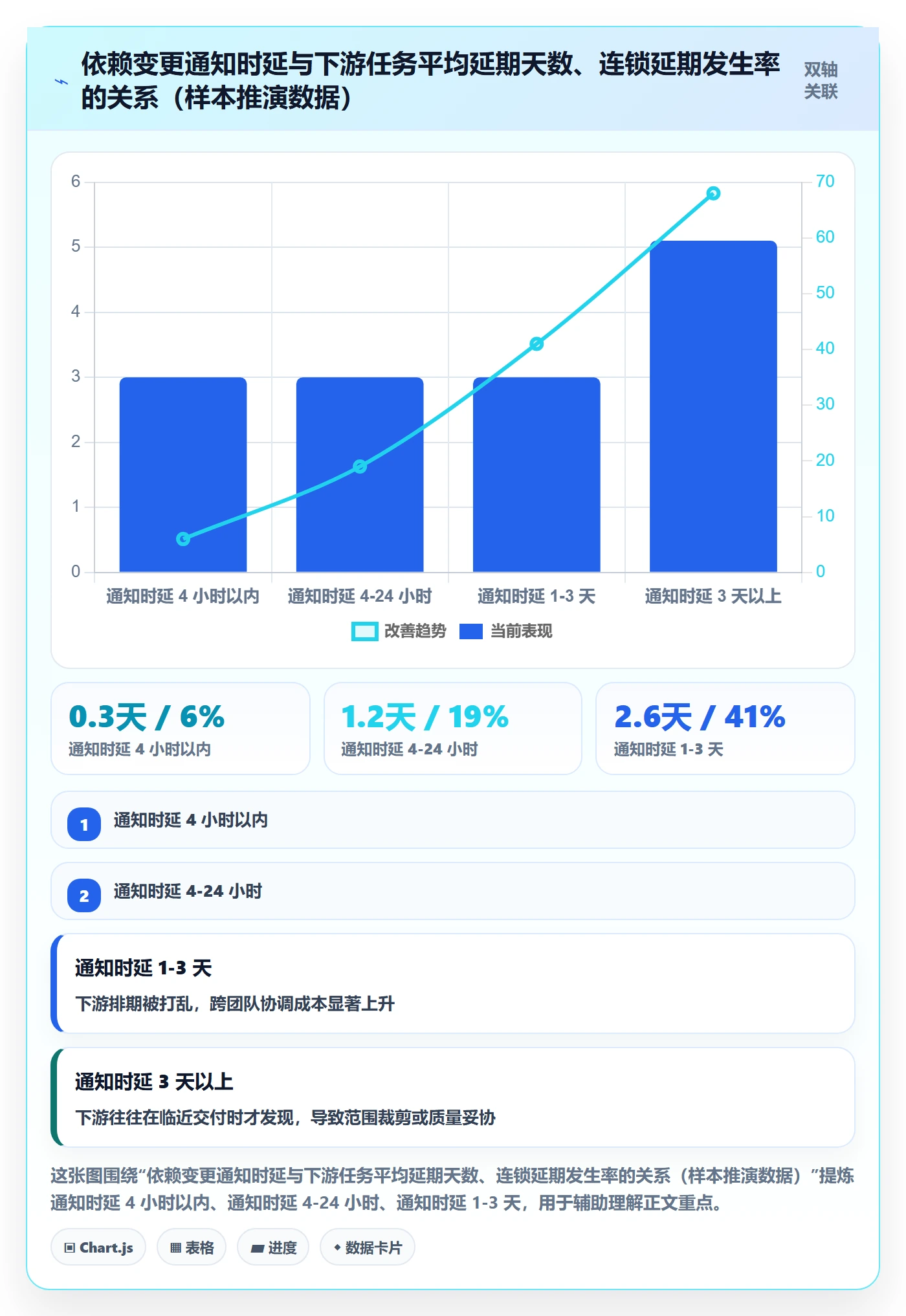The image size is (906, 1316).
Task: Click the x-axis label 通知时延 4 小时以内
Action: [183, 596]
